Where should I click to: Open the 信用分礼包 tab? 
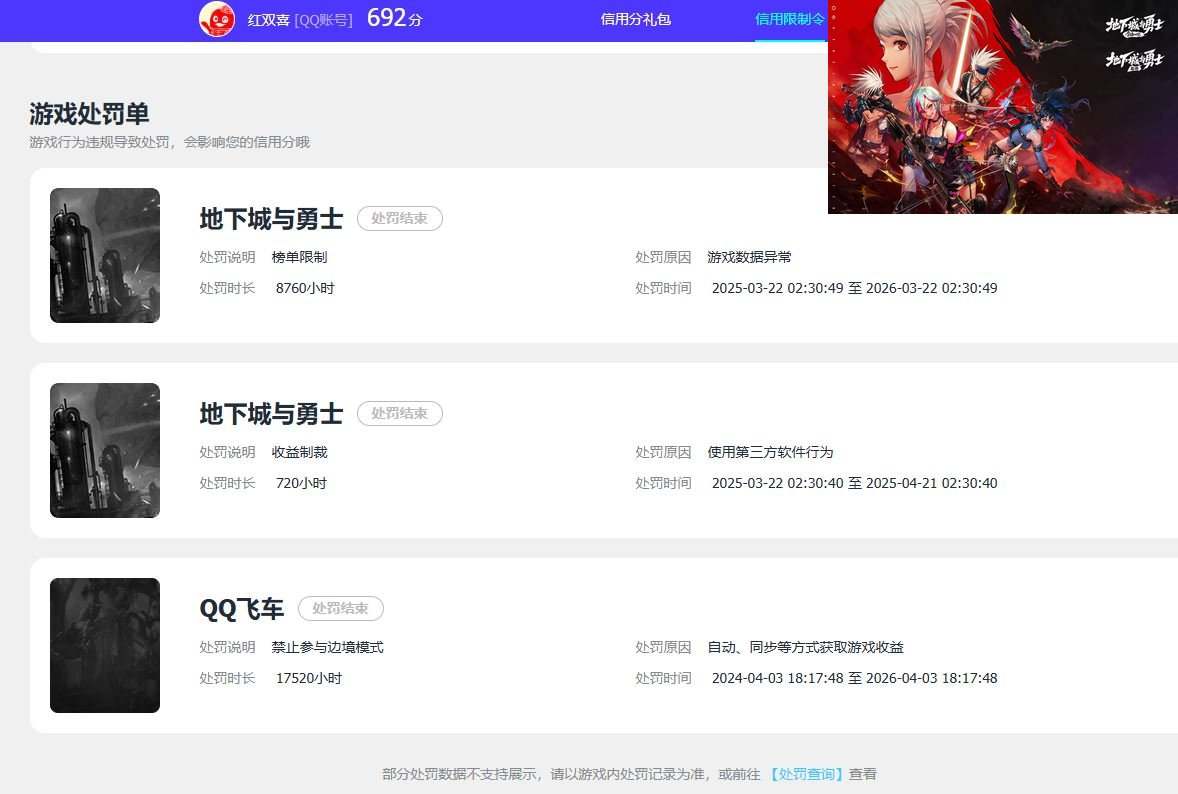coord(636,20)
